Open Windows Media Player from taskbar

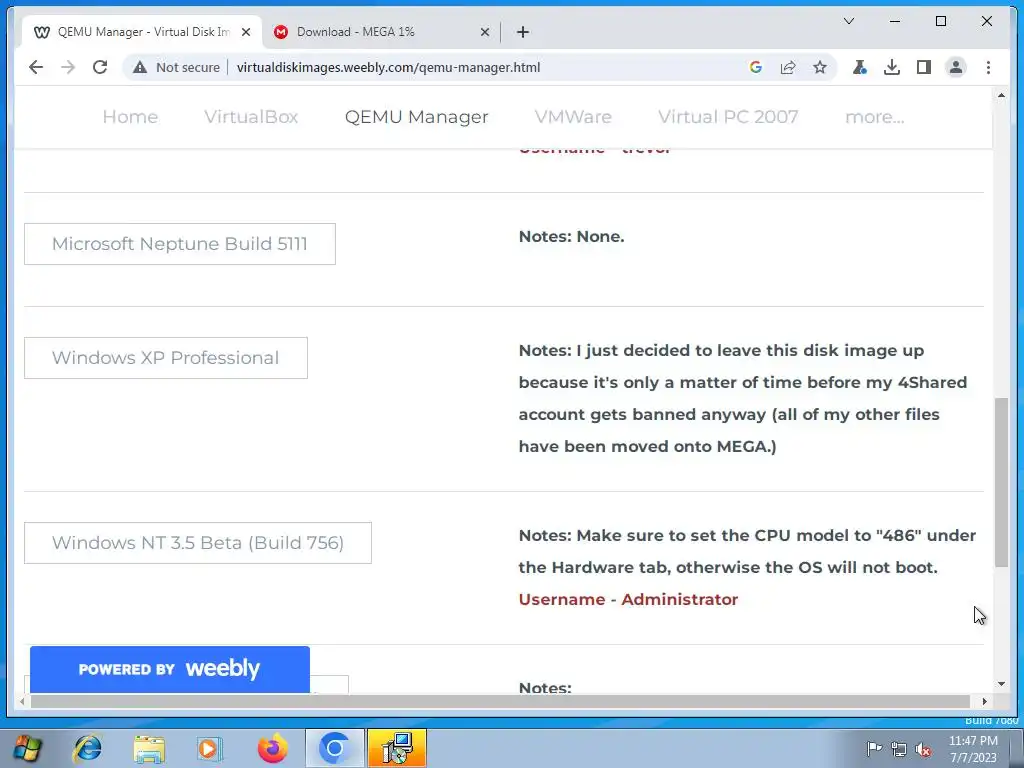click(x=210, y=748)
